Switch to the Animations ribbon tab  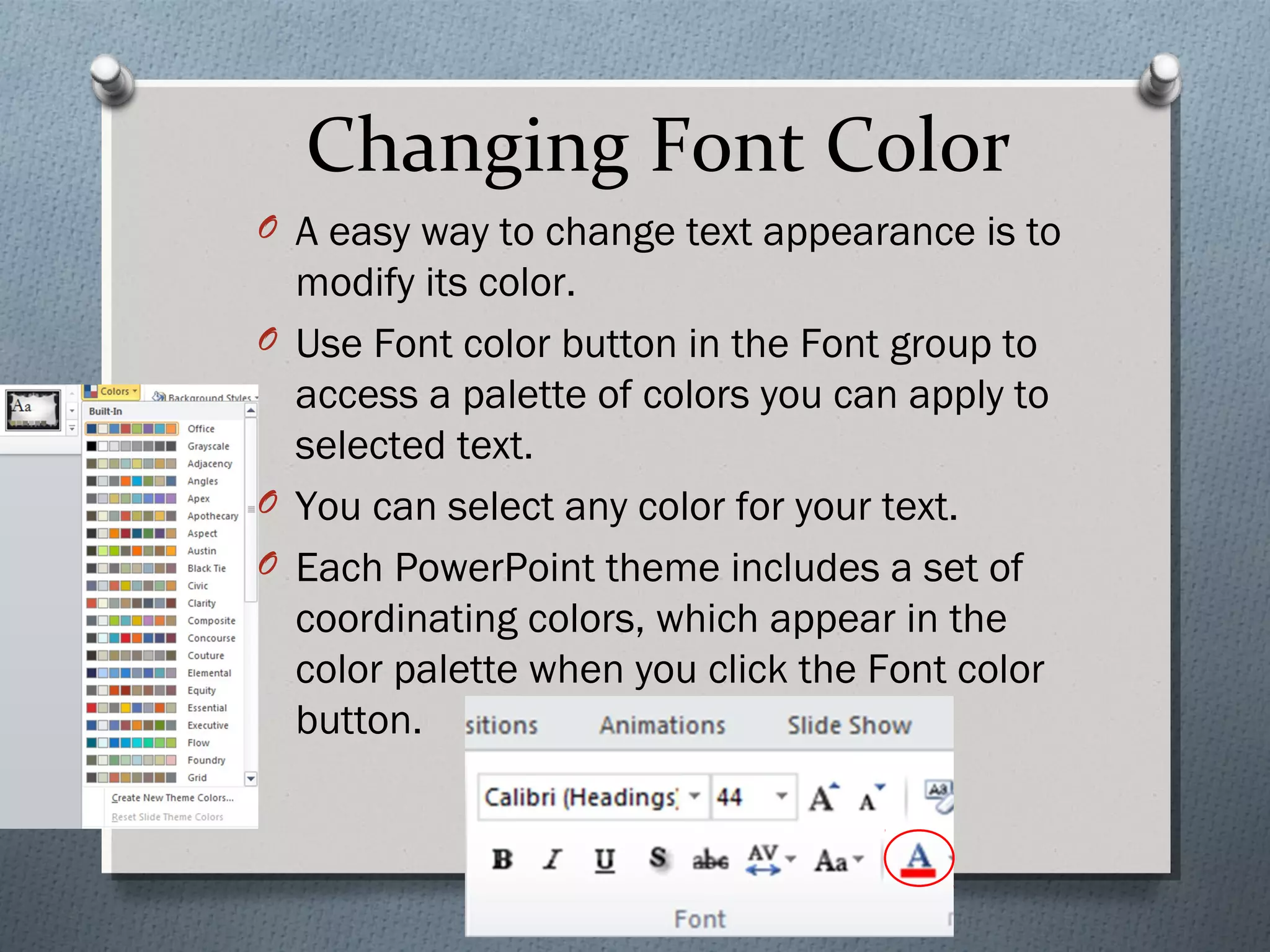click(662, 725)
